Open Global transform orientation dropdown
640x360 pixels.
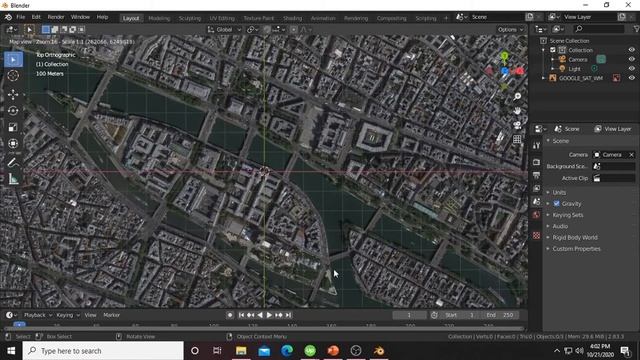coord(224,29)
